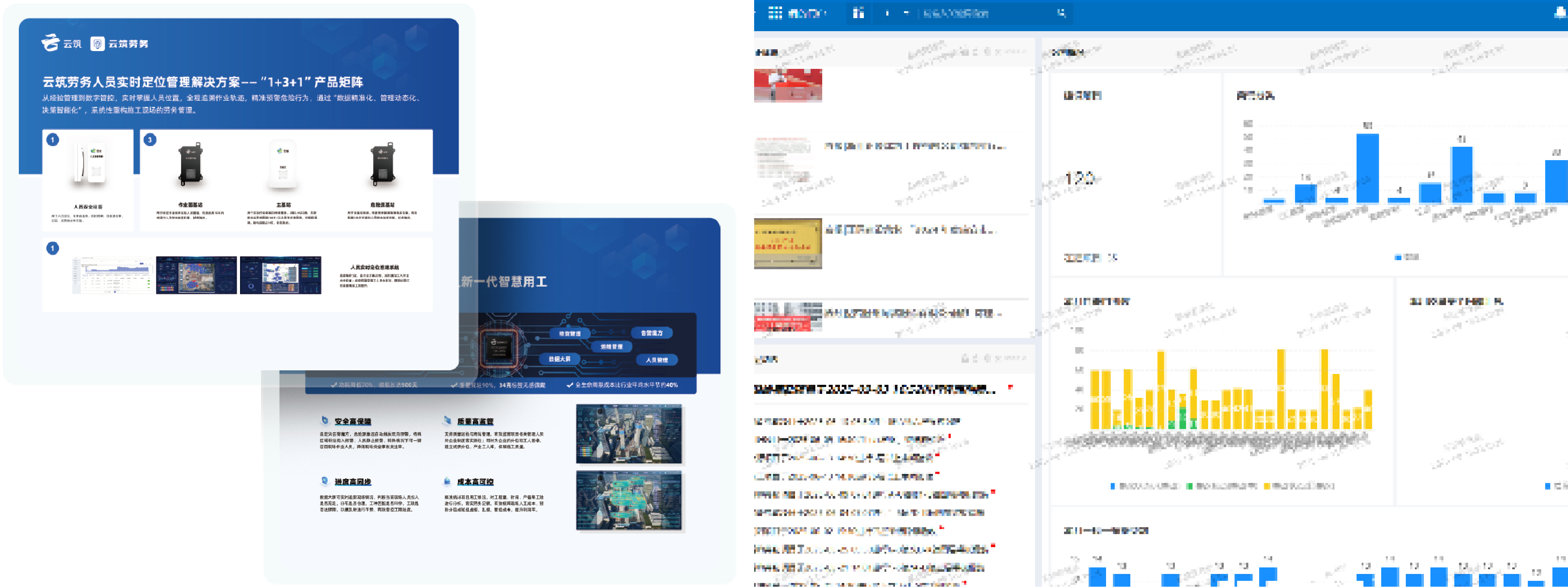The height and width of the screenshot is (587, 1568).
Task: Click the 进度高同步 feature icon
Action: pos(325,481)
